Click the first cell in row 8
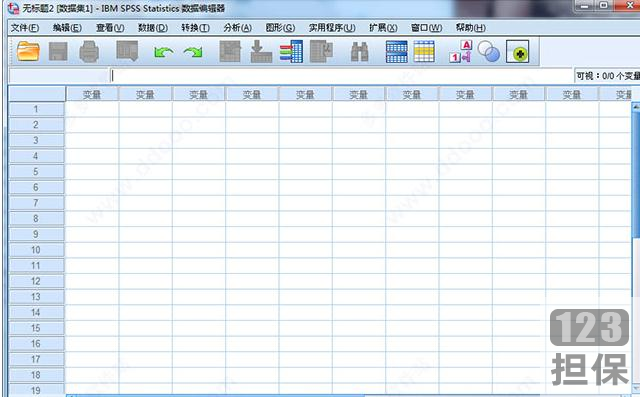 point(92,219)
